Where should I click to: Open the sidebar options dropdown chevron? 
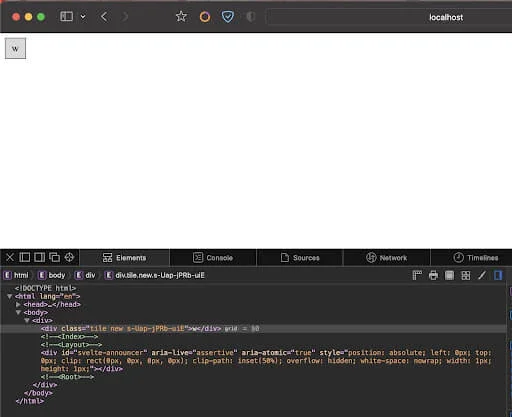click(x=83, y=16)
